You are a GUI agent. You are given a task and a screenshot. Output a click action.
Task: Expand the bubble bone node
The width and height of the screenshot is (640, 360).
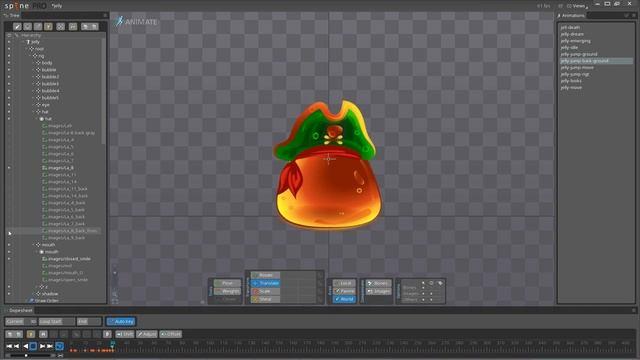click(34, 70)
